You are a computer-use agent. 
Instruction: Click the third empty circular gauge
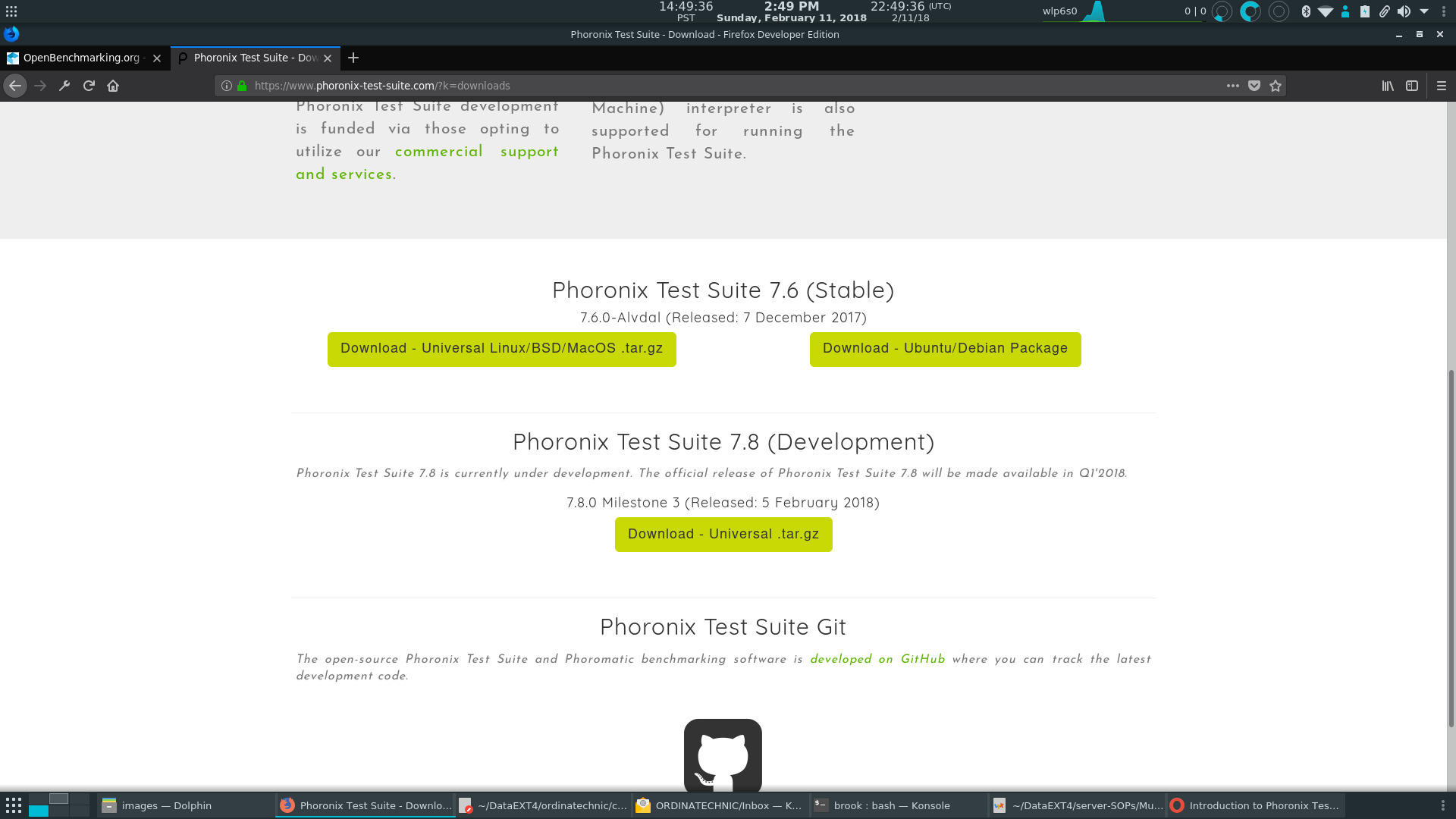point(1279,11)
